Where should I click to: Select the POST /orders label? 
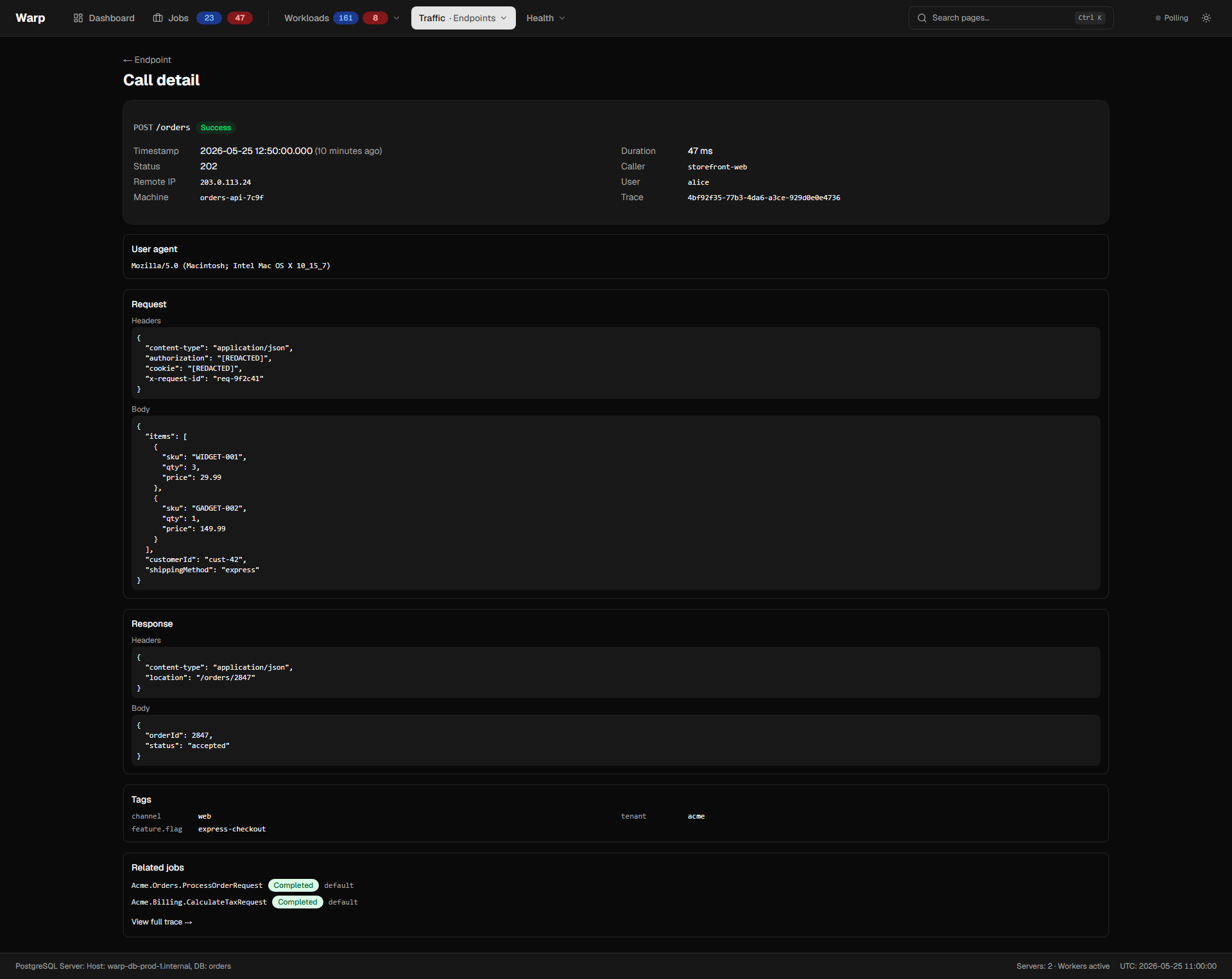pyautogui.click(x=162, y=128)
